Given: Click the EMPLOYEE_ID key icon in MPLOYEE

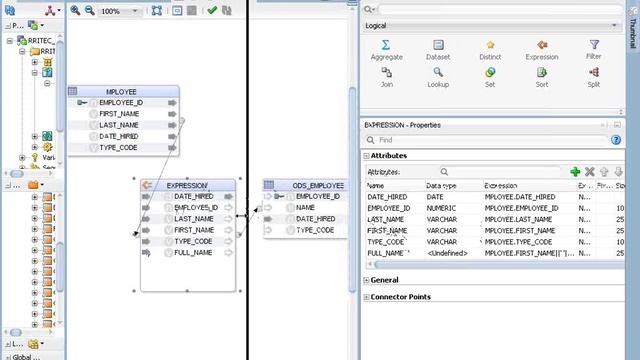Looking at the screenshot, I should 82,103.
